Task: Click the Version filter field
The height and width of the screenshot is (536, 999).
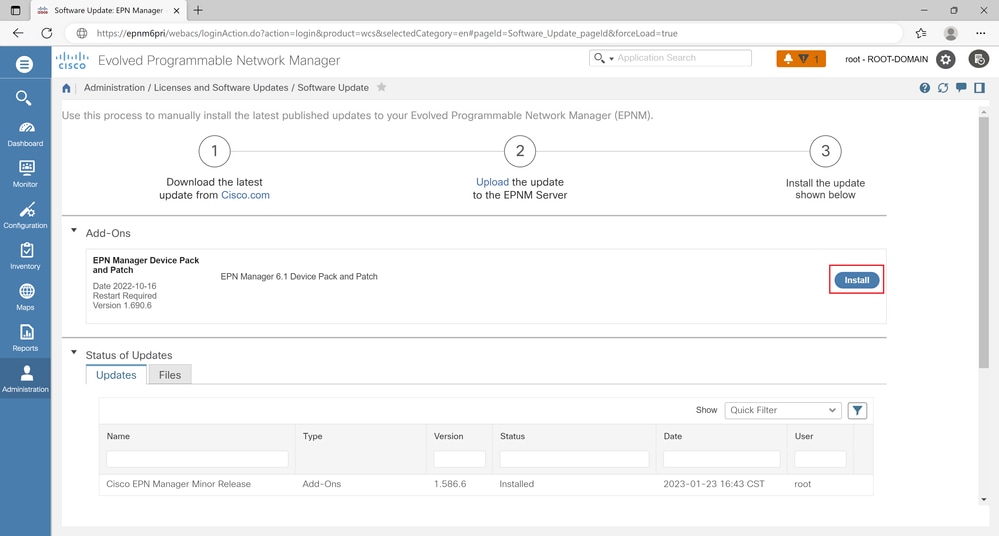Action: pos(459,459)
